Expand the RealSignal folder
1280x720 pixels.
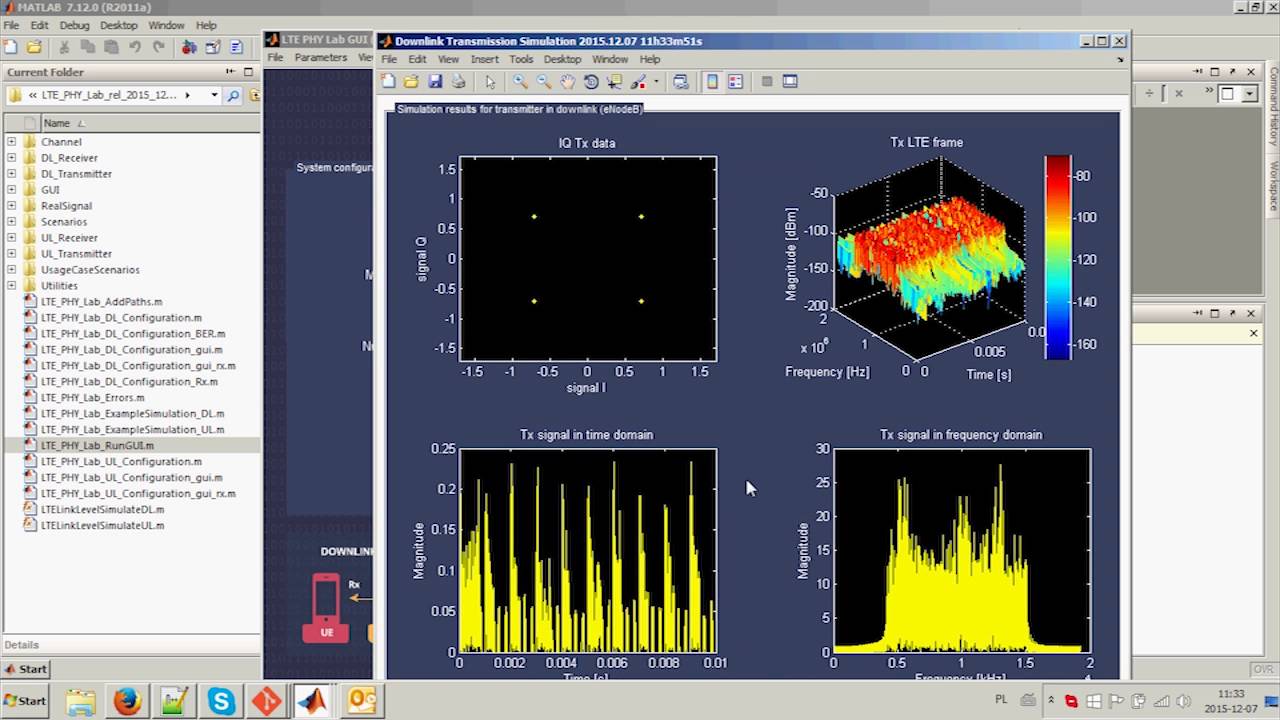[x=12, y=206]
